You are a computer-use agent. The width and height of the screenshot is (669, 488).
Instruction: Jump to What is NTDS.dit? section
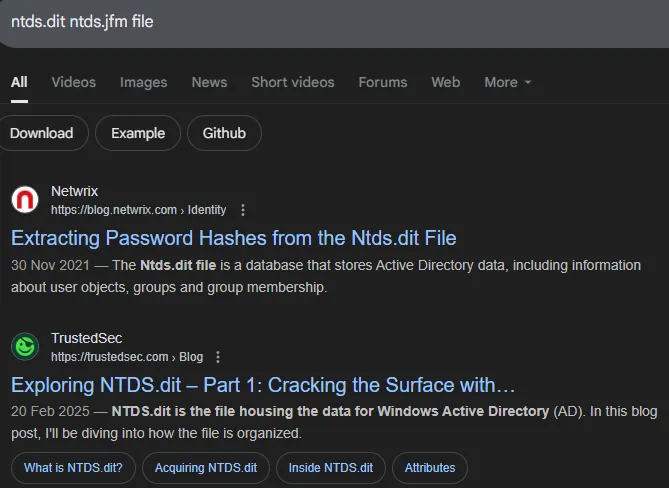[x=73, y=468]
